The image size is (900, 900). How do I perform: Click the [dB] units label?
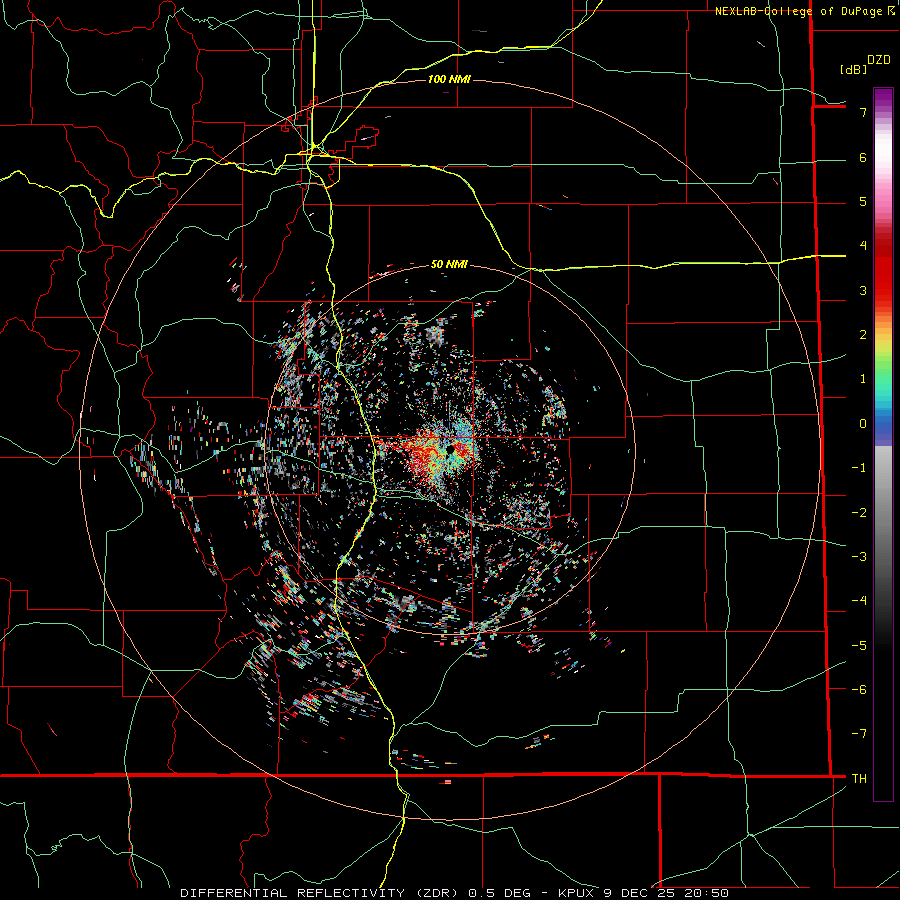point(853,69)
